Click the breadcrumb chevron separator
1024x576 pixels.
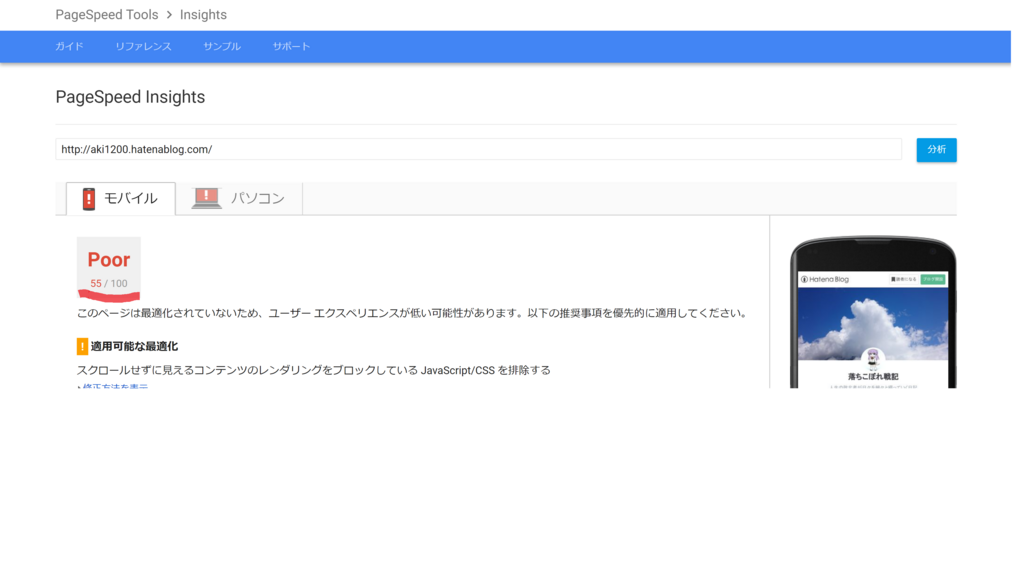pyautogui.click(x=169, y=14)
